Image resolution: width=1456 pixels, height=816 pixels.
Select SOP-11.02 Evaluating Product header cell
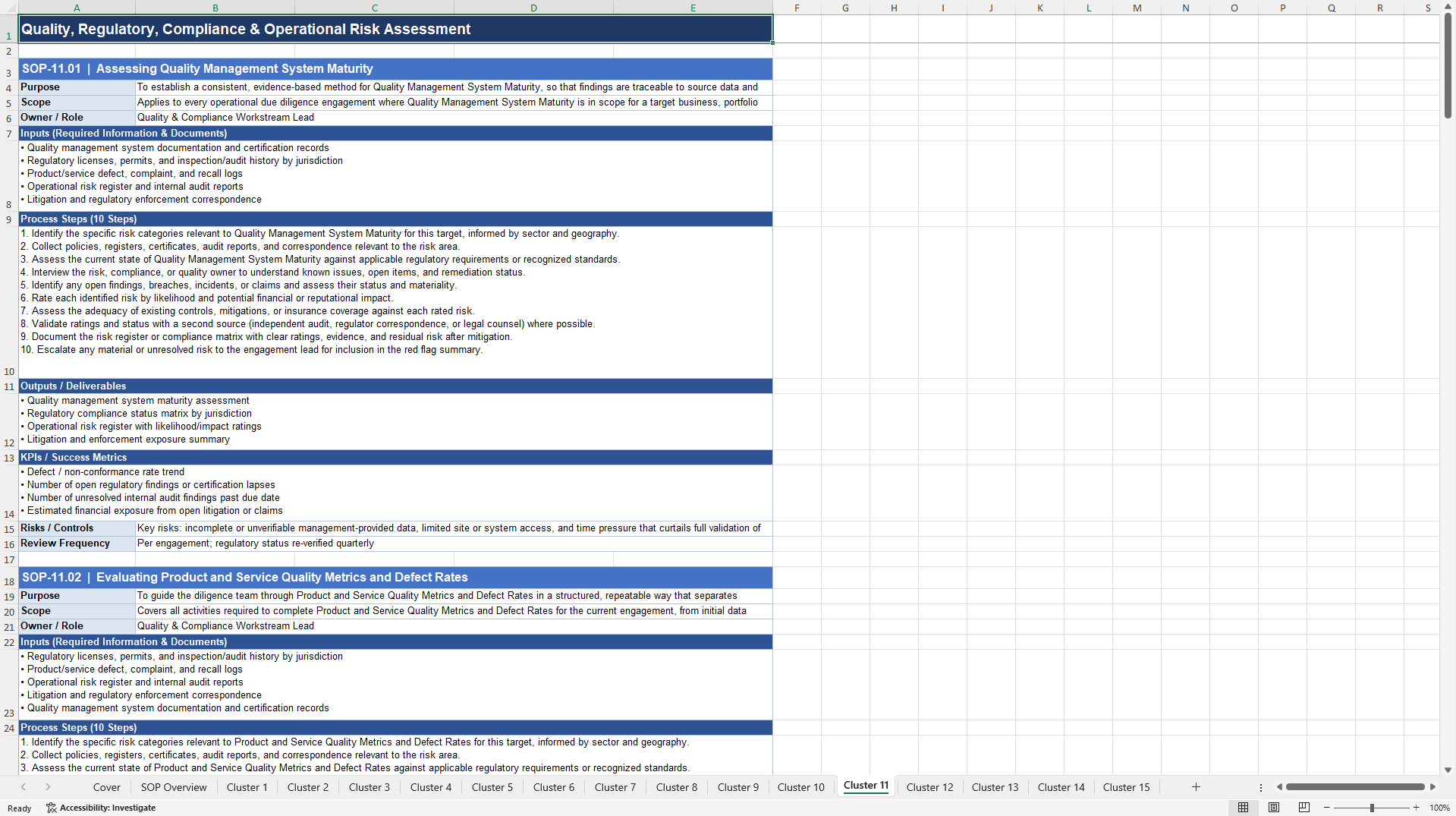[395, 578]
